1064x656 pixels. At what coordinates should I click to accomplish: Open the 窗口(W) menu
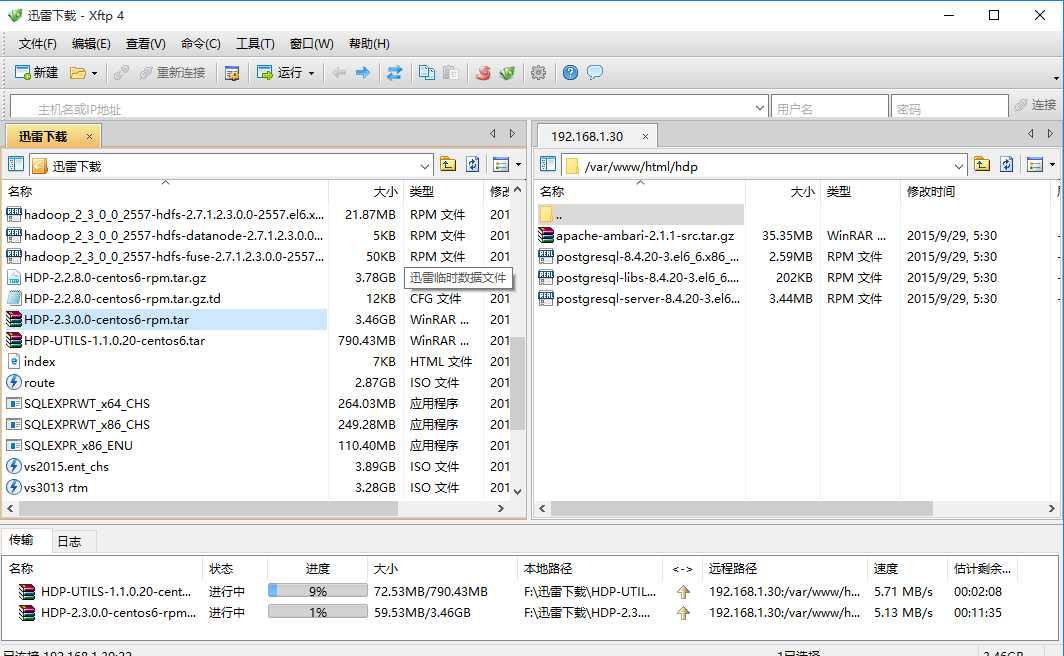click(x=311, y=43)
